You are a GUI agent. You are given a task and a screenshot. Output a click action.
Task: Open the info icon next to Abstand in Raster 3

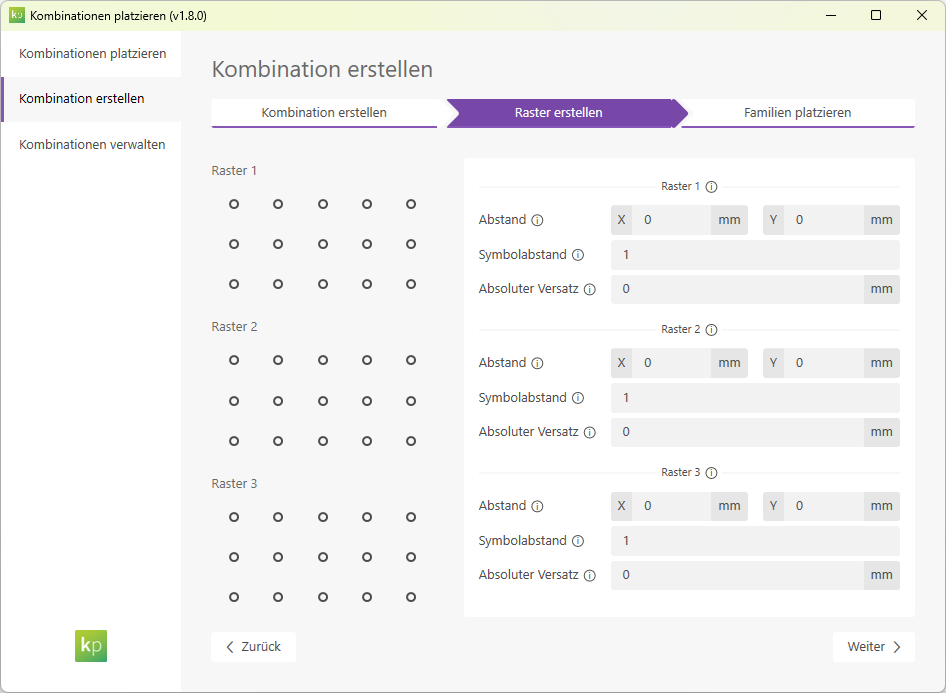coord(539,506)
